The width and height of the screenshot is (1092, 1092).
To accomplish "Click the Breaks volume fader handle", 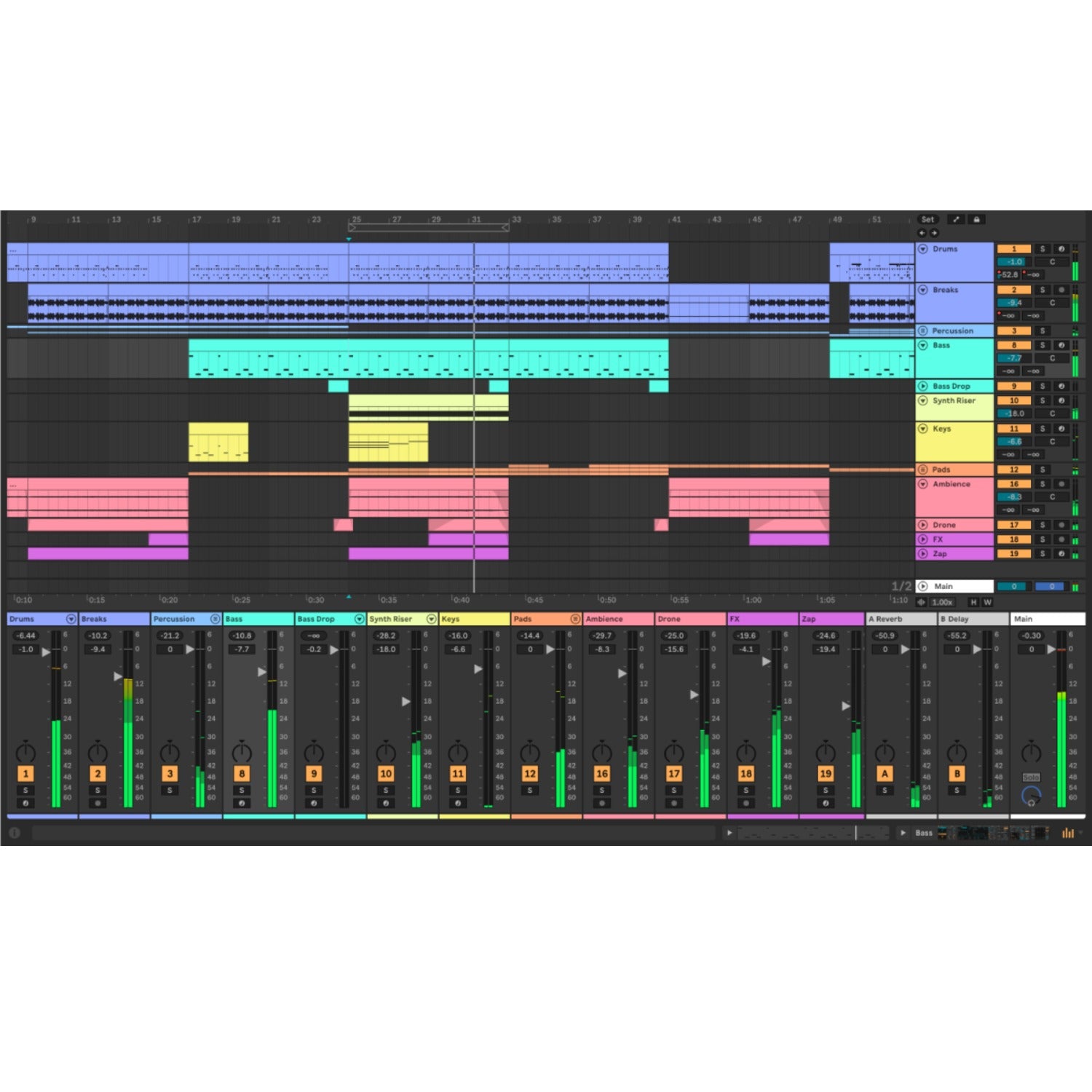I will coord(118,676).
